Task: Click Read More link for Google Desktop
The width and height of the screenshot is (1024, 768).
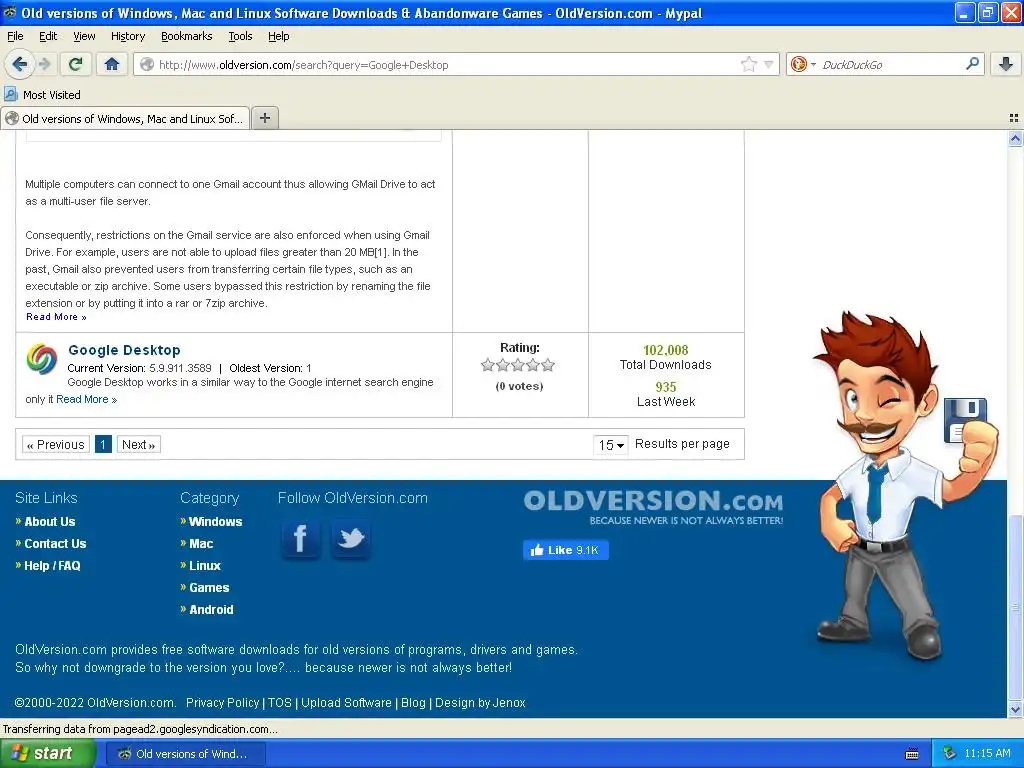Action: pyautogui.click(x=86, y=399)
